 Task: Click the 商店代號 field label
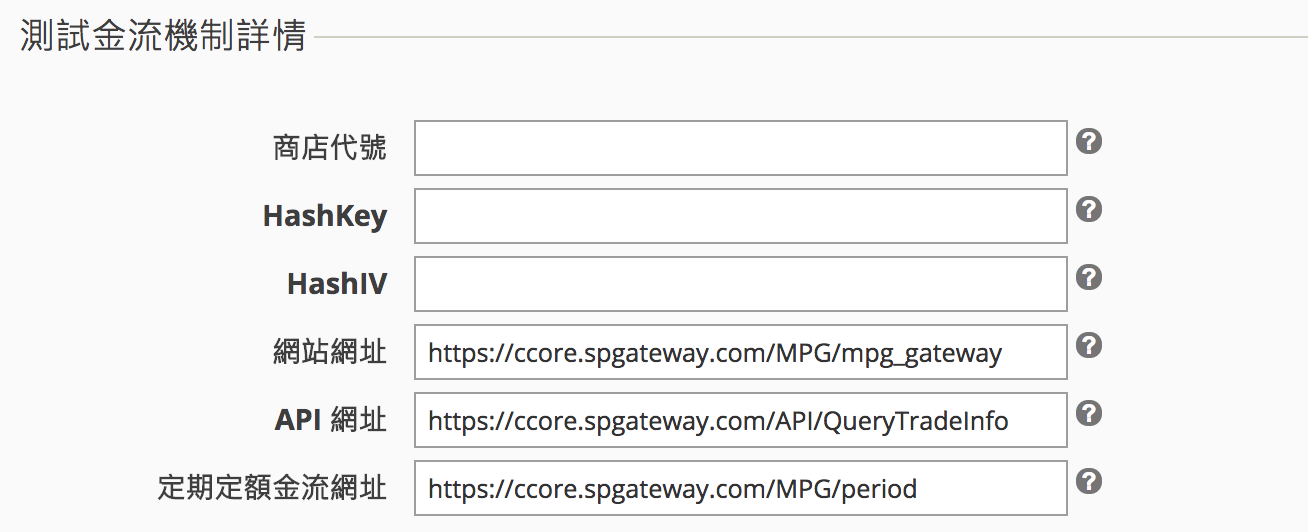pos(330,149)
